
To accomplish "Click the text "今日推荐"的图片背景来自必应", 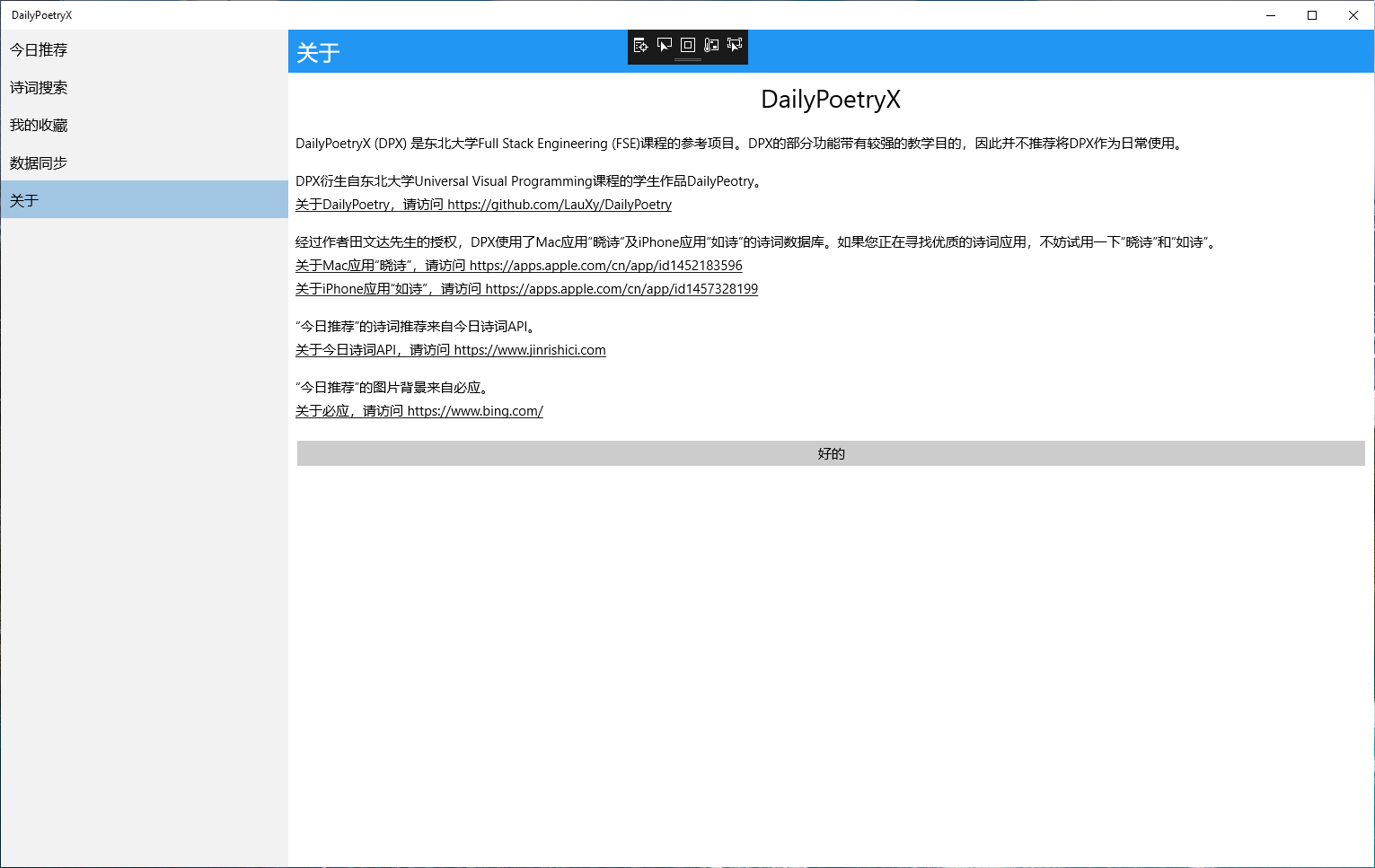I will coord(393,388).
